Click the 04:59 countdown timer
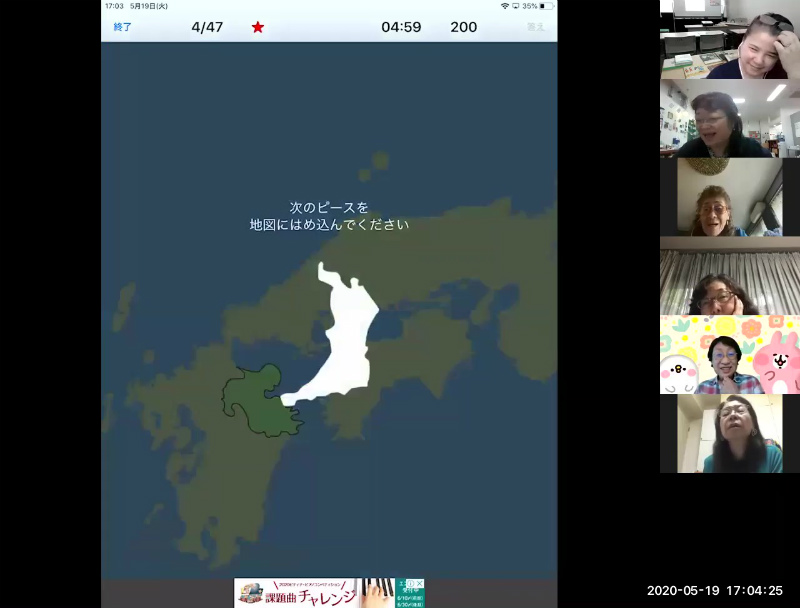This screenshot has width=800, height=608. (401, 27)
